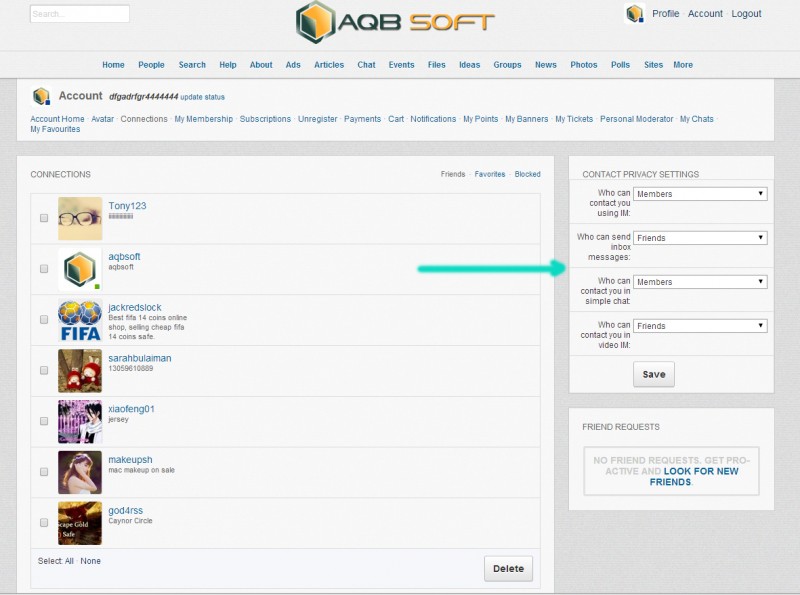Select the sarahbulaiman checkbox
This screenshot has width=800, height=595.
[x=44, y=370]
